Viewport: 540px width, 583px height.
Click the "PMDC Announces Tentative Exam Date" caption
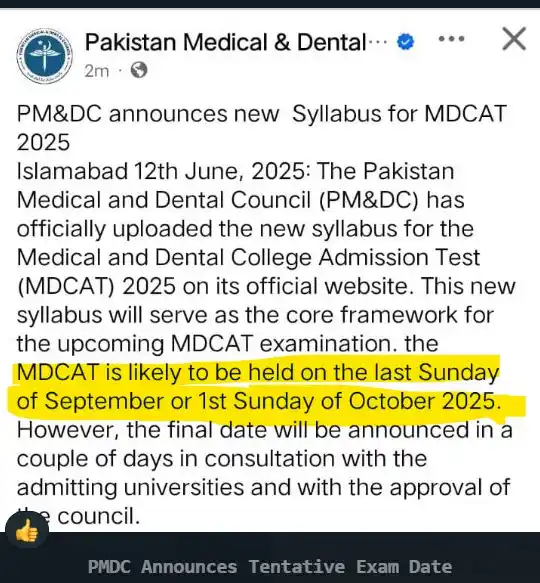[270, 567]
